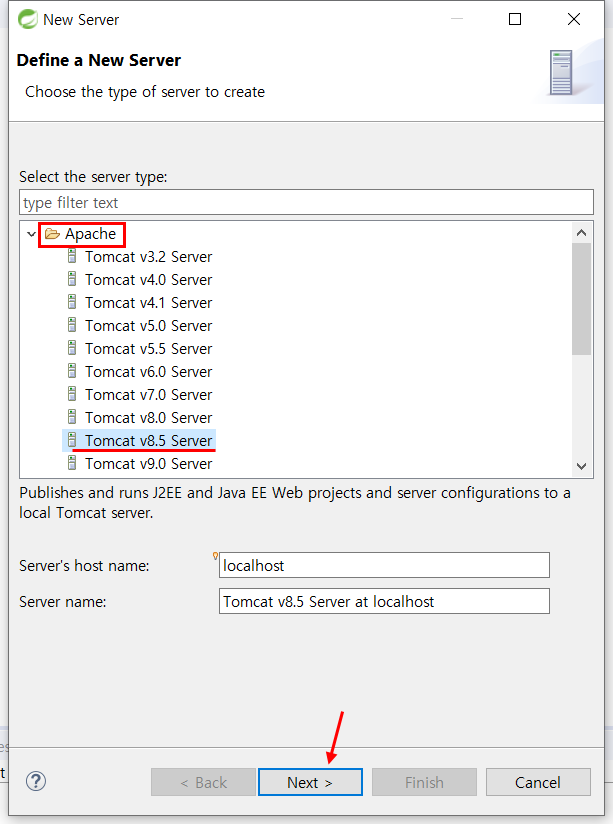Image resolution: width=613 pixels, height=824 pixels.
Task: Click the Tomcat v6.0 Server icon
Action: tap(72, 371)
